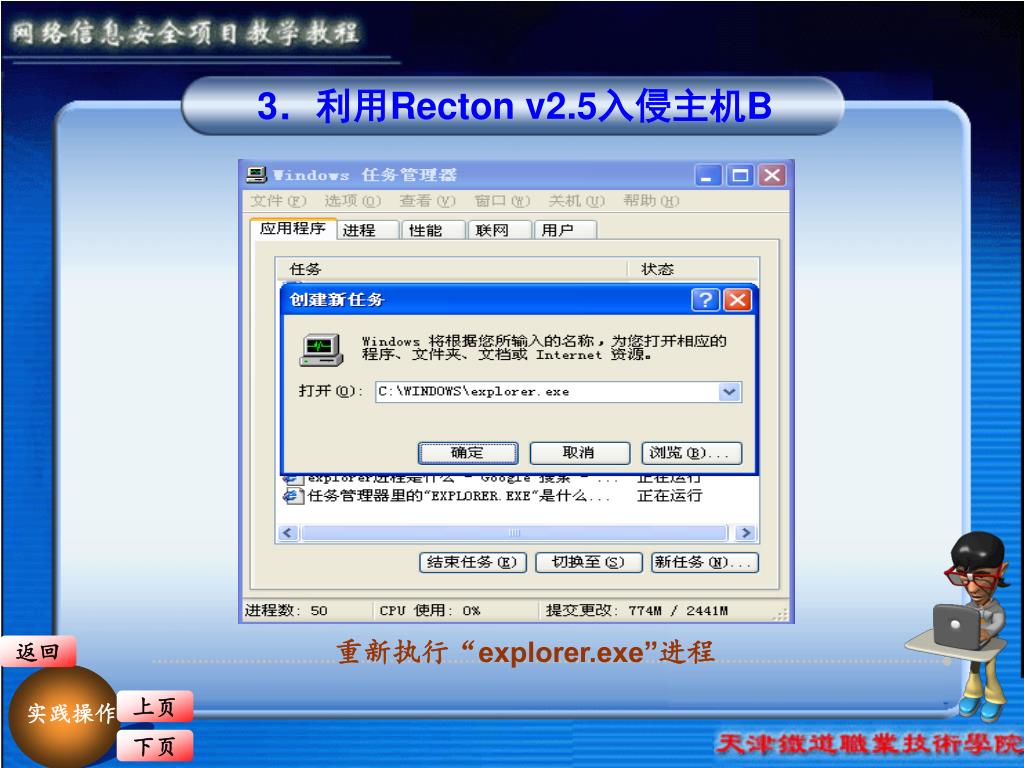The width and height of the screenshot is (1024, 768).
Task: Click the horizontal scrollbar in task list
Action: 514,533
